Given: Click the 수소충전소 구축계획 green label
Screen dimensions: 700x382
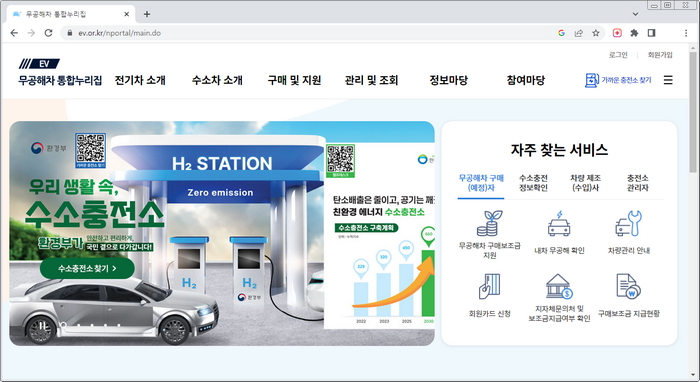Looking at the screenshot, I should coord(366,228).
